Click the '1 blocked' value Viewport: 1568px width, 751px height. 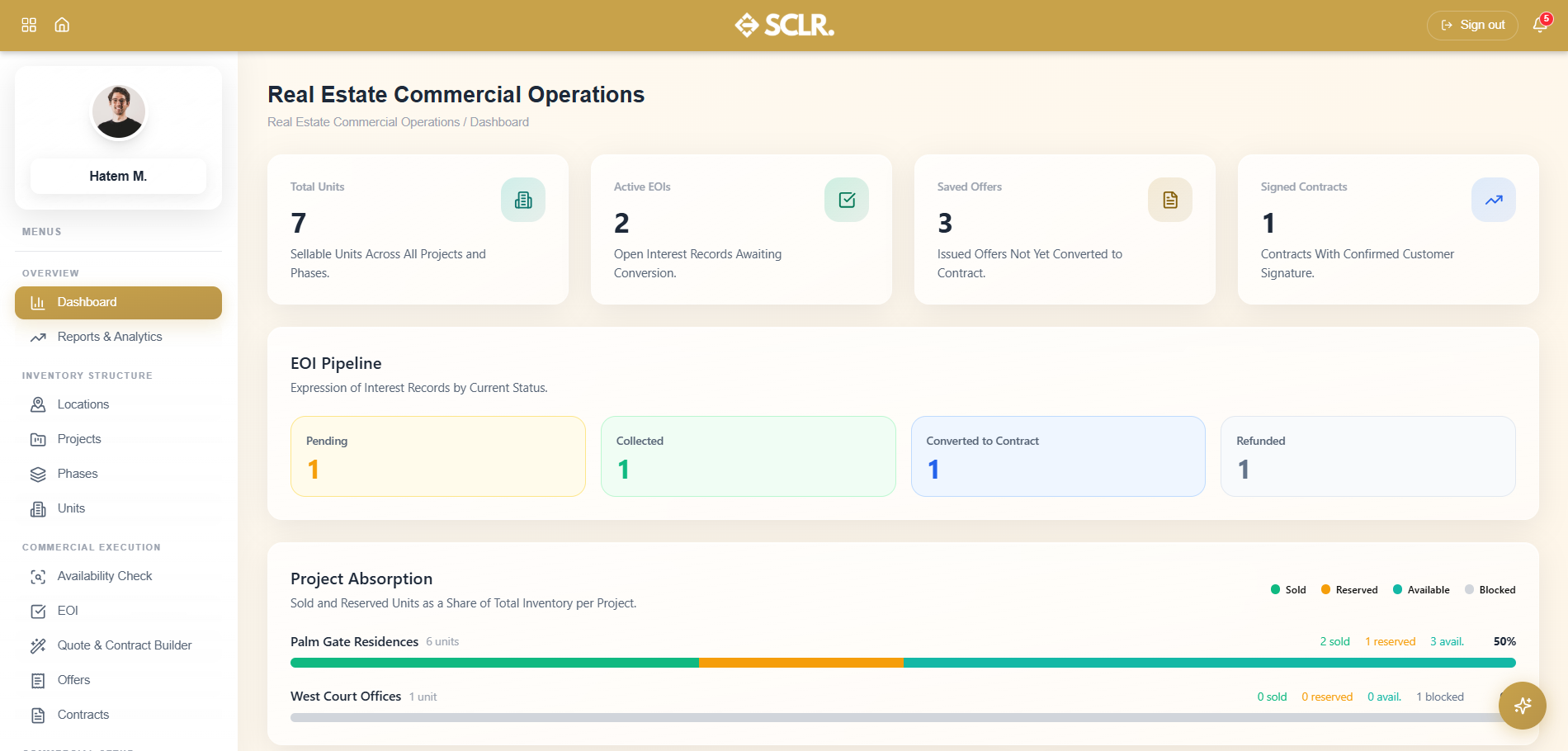point(1440,697)
